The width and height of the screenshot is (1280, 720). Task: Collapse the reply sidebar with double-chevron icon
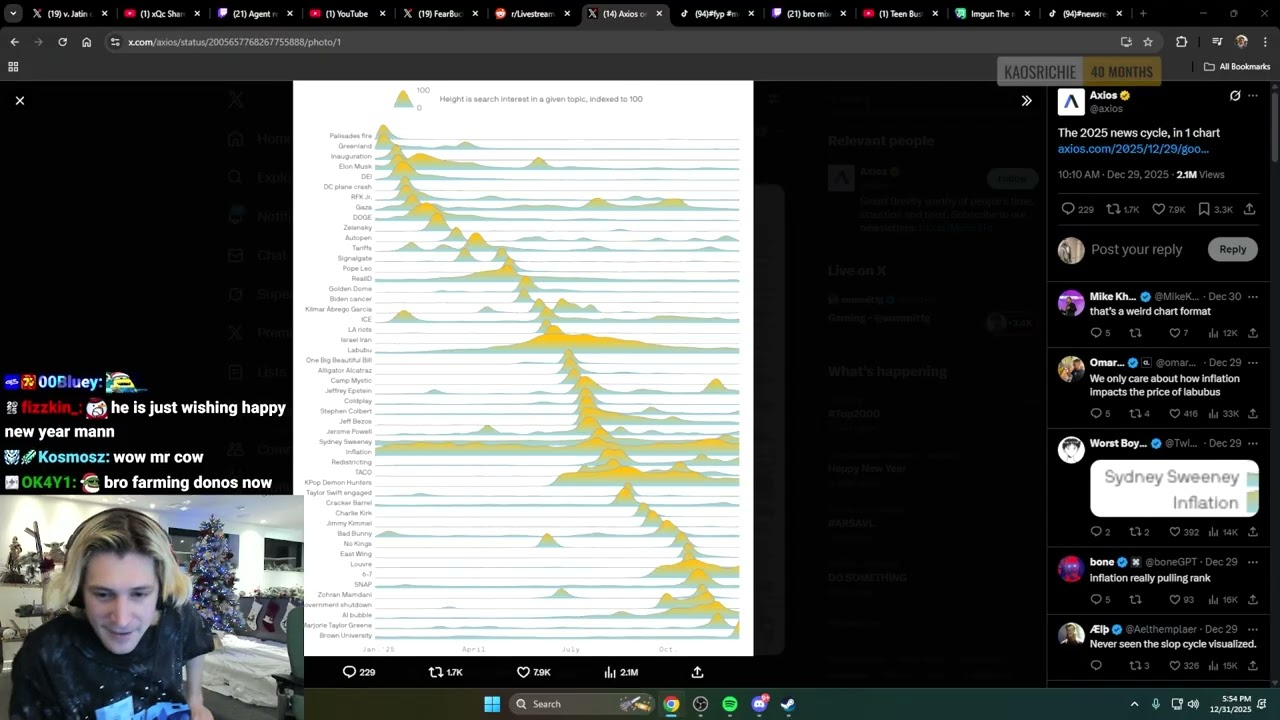tap(1026, 101)
